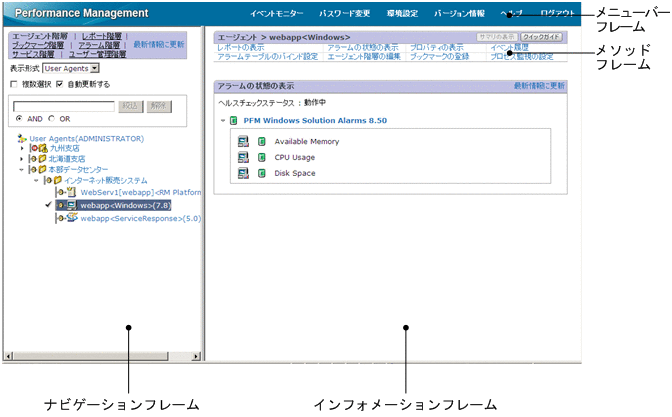Open the プロパティの表示 method link
The width and height of the screenshot is (672, 417).
[x=437, y=48]
